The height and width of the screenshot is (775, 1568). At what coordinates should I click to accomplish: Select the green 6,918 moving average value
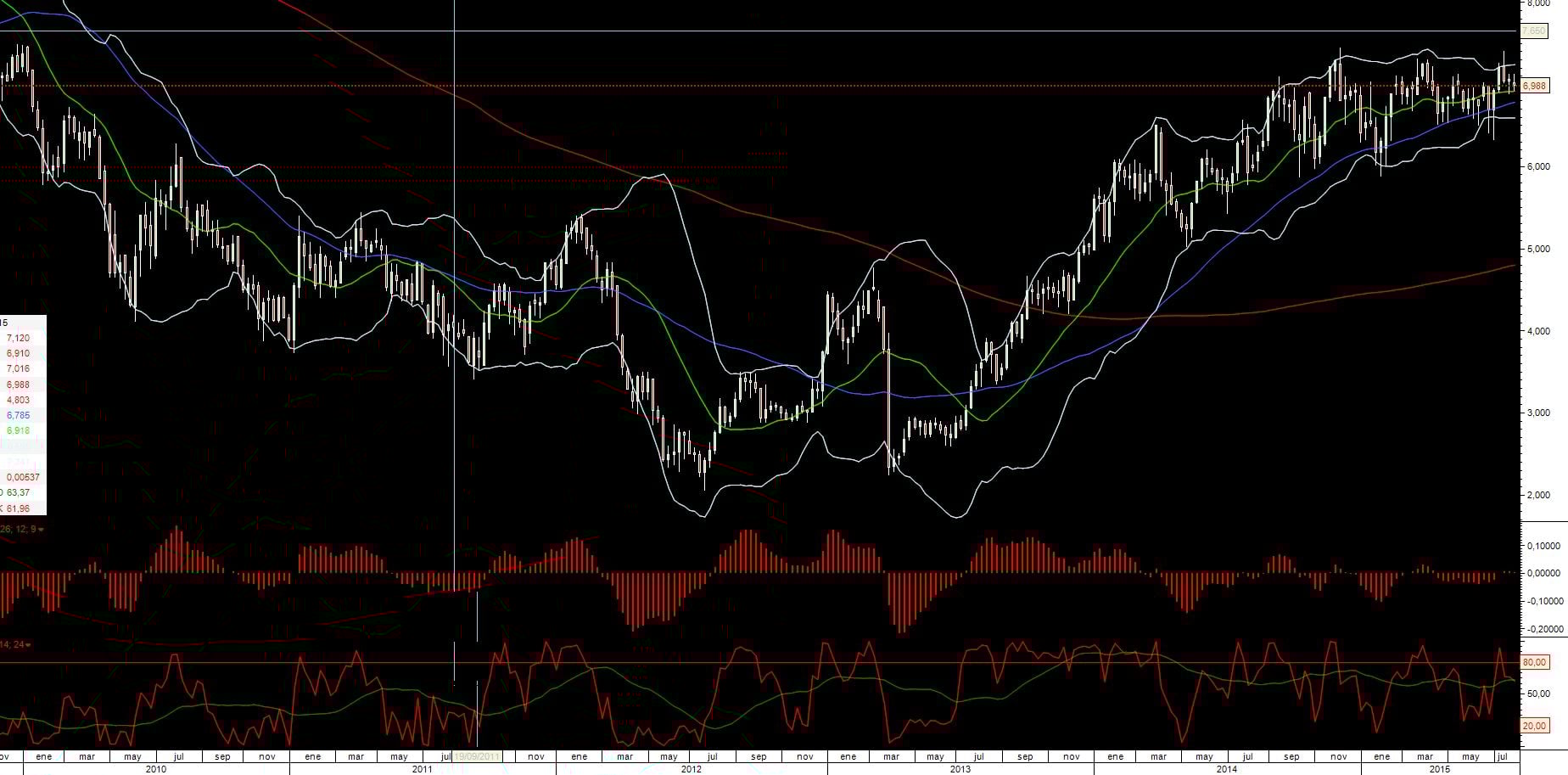point(18,430)
